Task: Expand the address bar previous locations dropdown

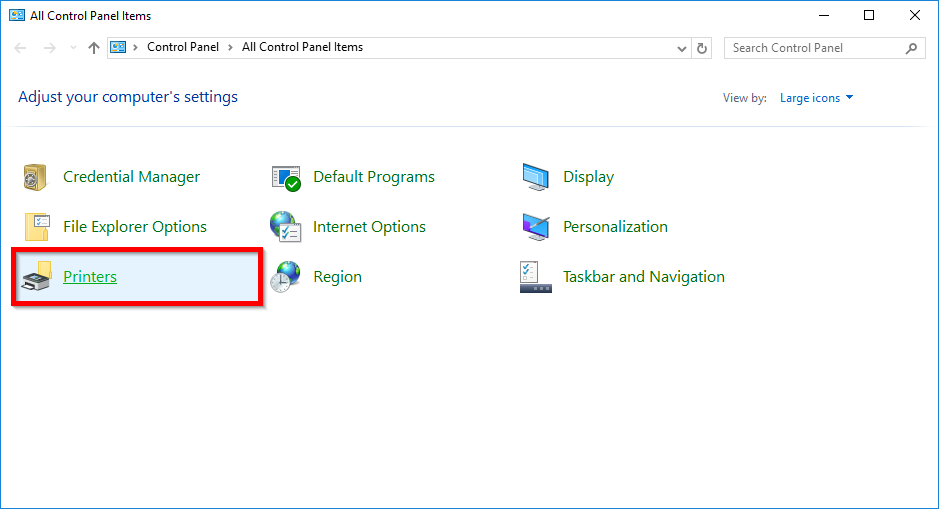Action: point(682,48)
